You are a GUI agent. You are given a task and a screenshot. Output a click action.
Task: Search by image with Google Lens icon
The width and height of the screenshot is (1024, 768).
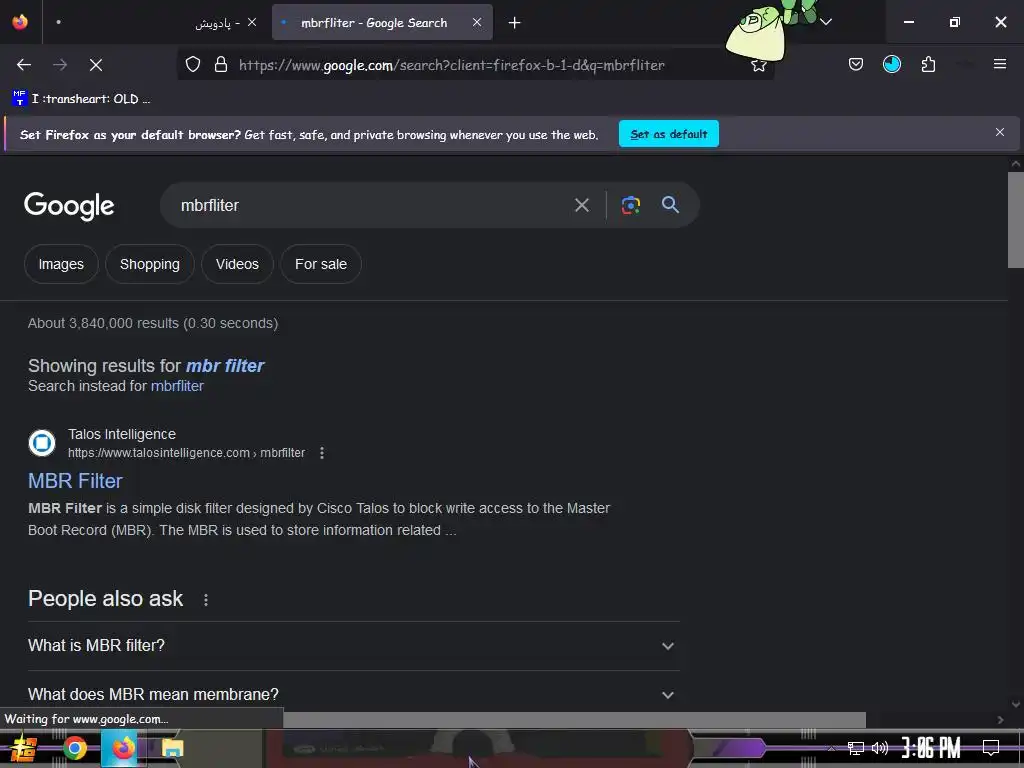630,205
